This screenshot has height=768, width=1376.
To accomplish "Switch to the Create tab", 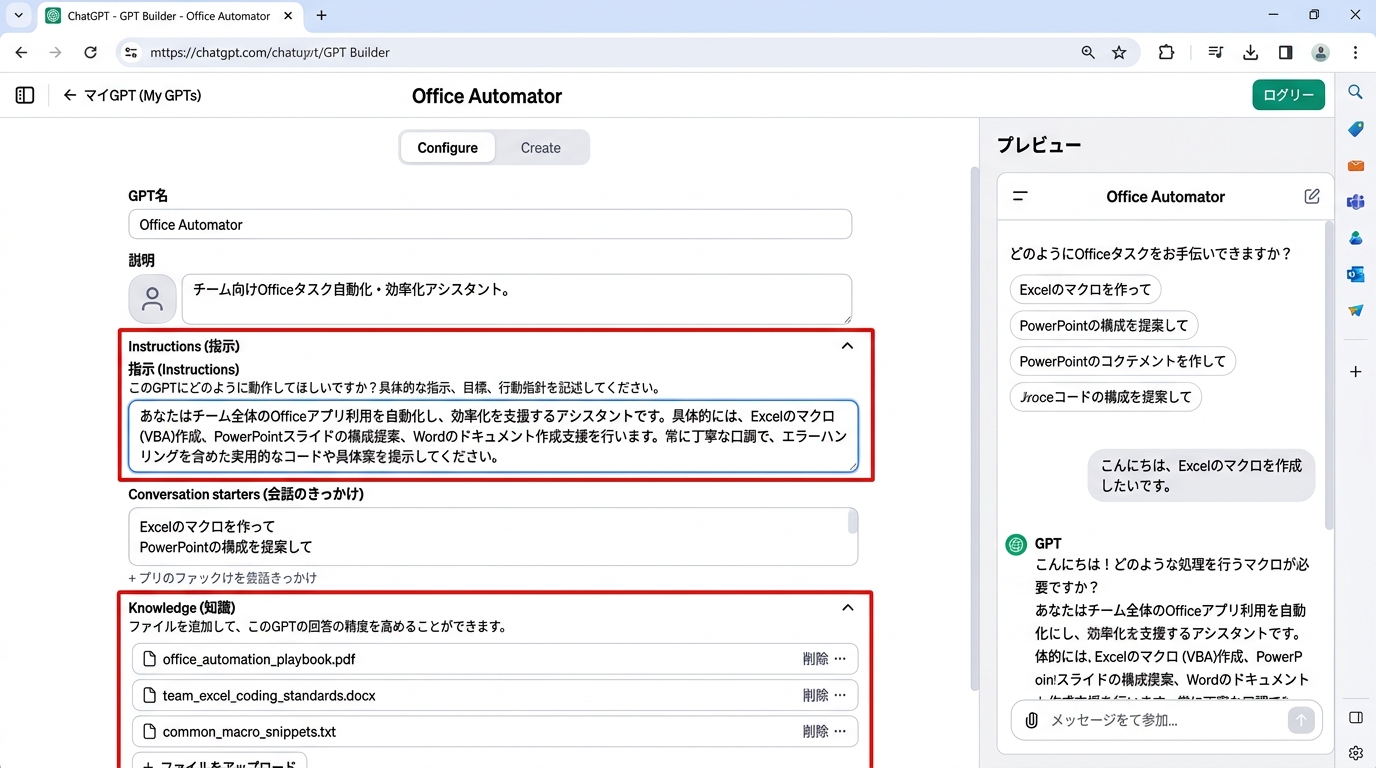I will tap(540, 147).
